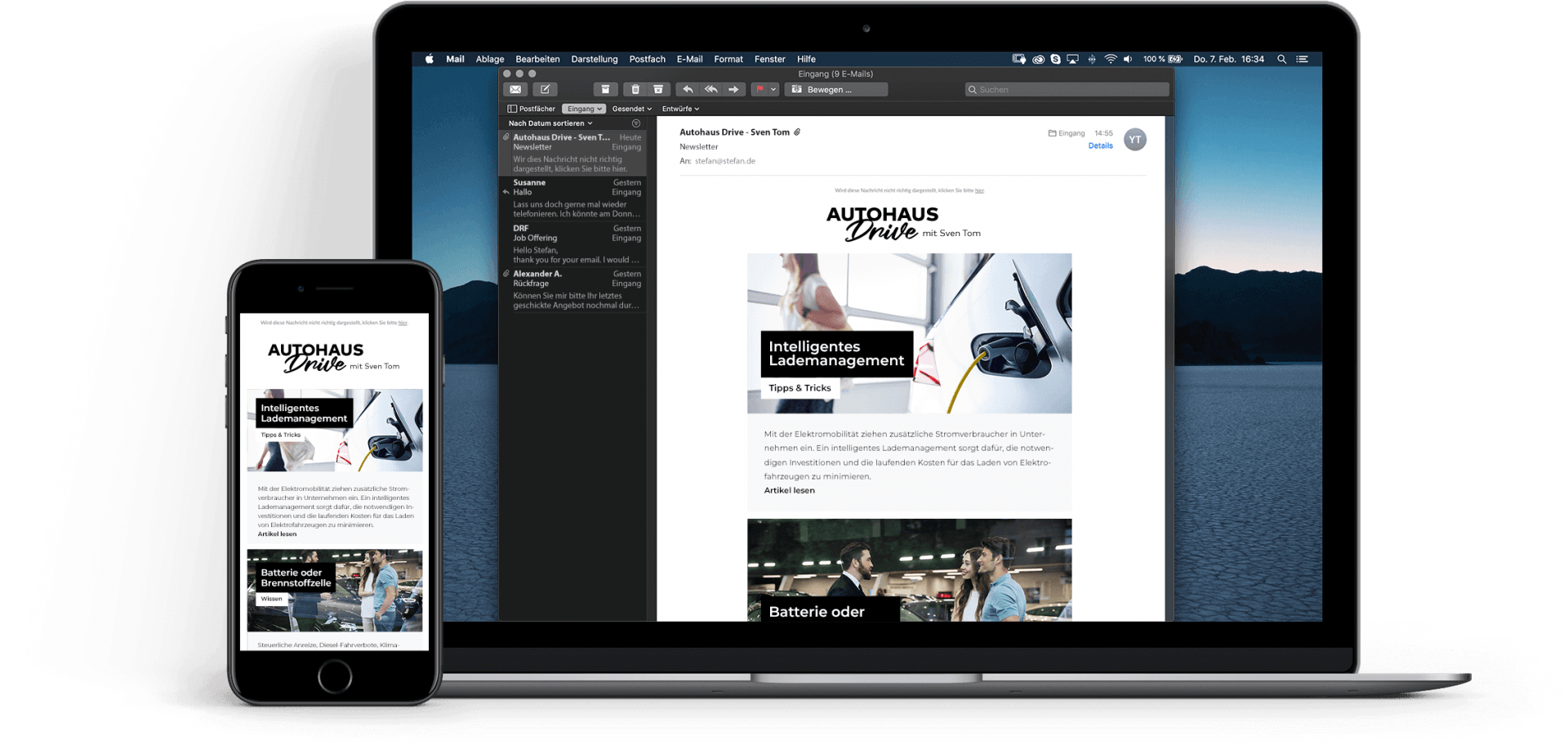1568x750 pixels.
Task: Open the Darstellung menu
Action: pyautogui.click(x=595, y=60)
